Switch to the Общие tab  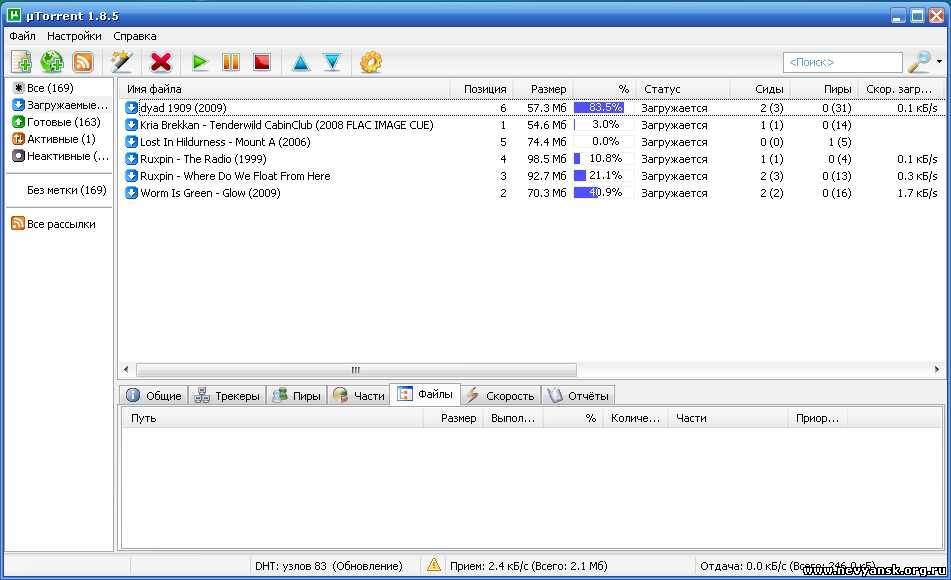[153, 396]
